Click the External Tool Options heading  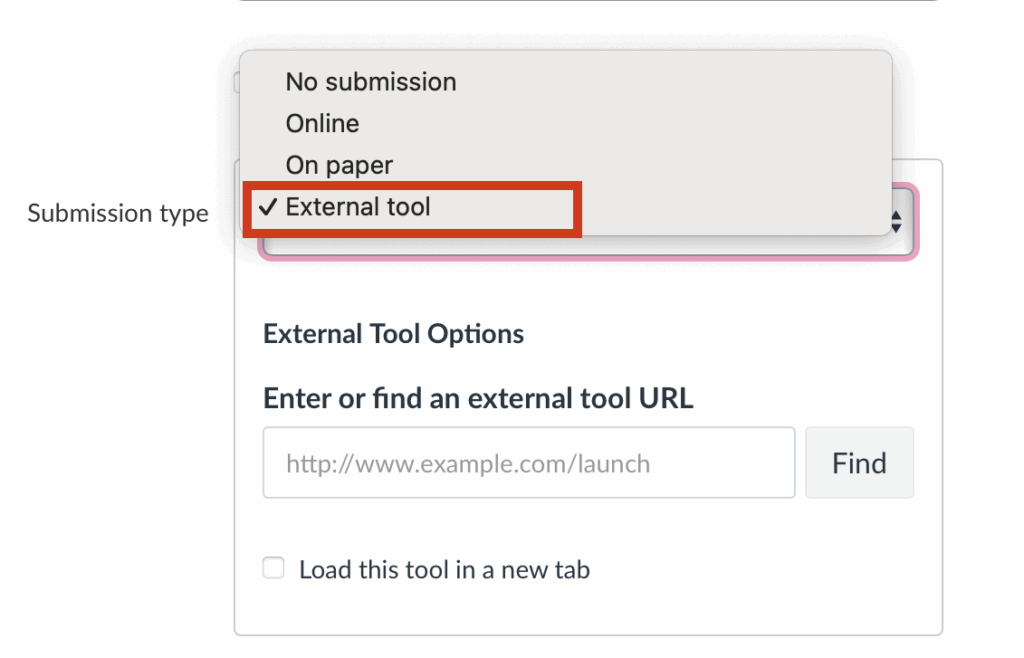(393, 334)
